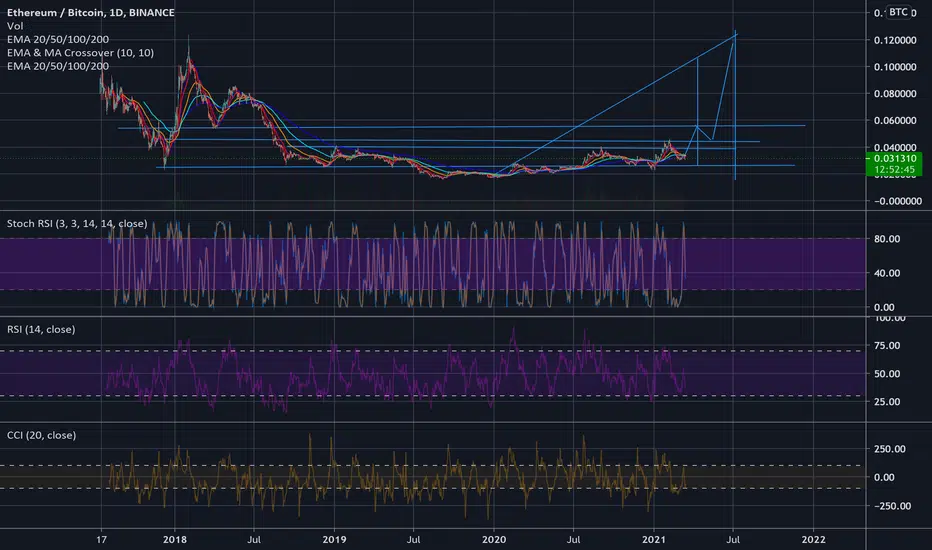The width and height of the screenshot is (932, 550).
Task: Click the 75.00 level on RSI scale
Action: (887, 346)
